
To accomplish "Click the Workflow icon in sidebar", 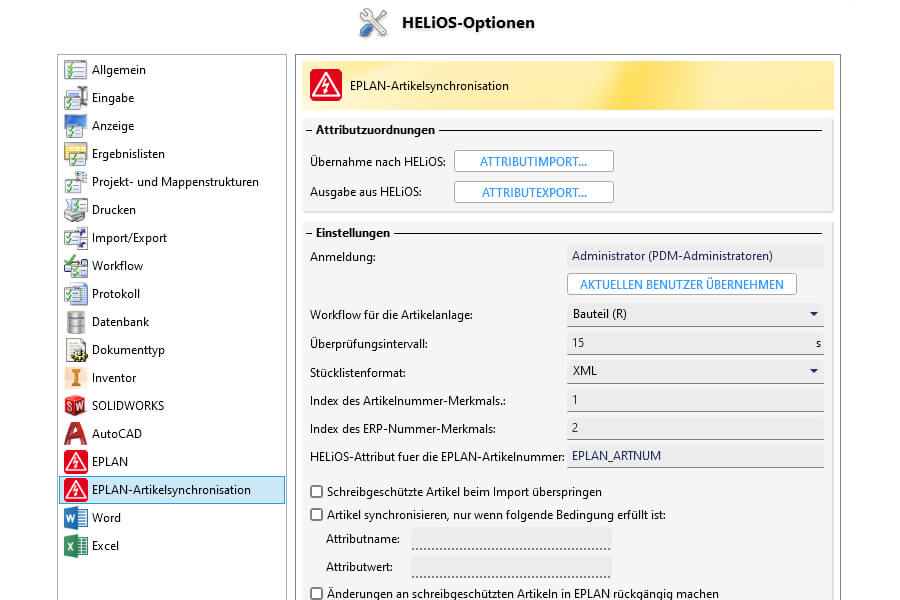I will coord(75,266).
